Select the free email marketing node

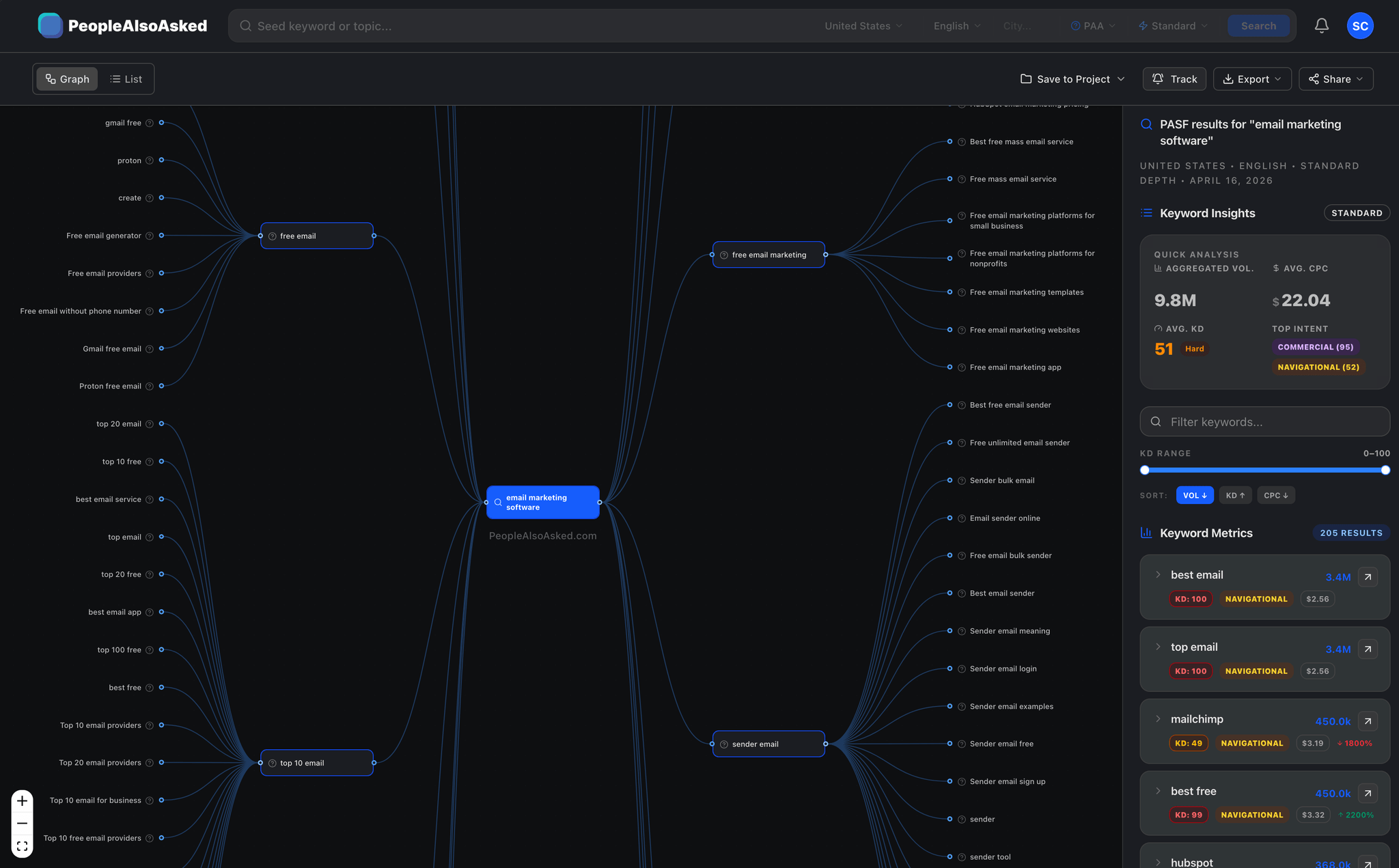point(768,255)
